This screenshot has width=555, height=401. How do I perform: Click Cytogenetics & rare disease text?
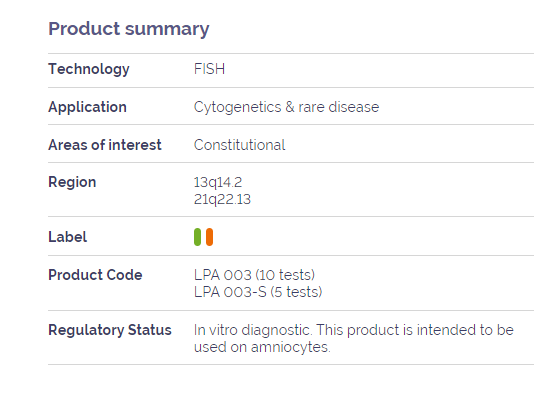[286, 107]
